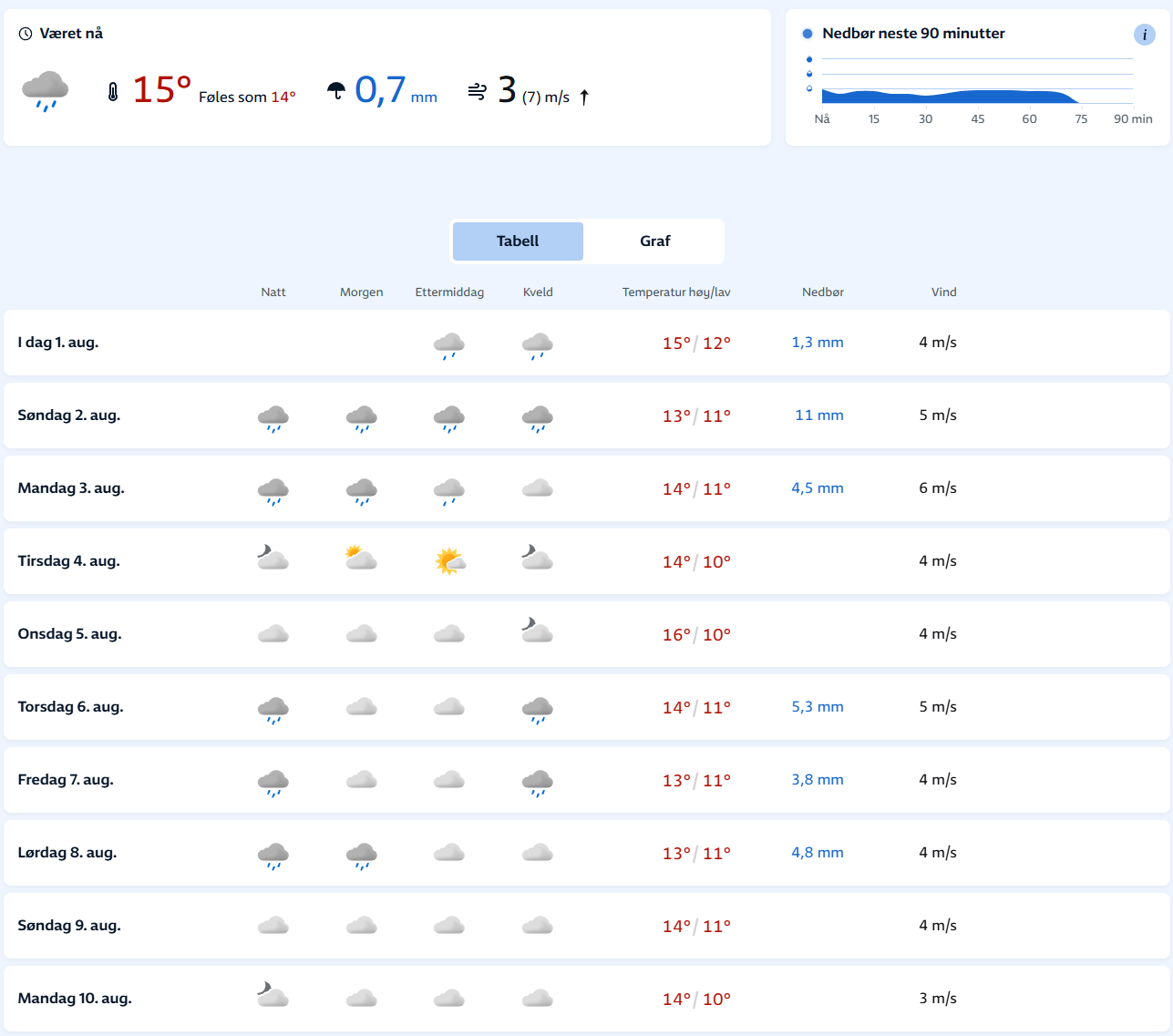
Task: Click the 3 m/s wind for Mandag 10. aug.
Action: pos(938,999)
